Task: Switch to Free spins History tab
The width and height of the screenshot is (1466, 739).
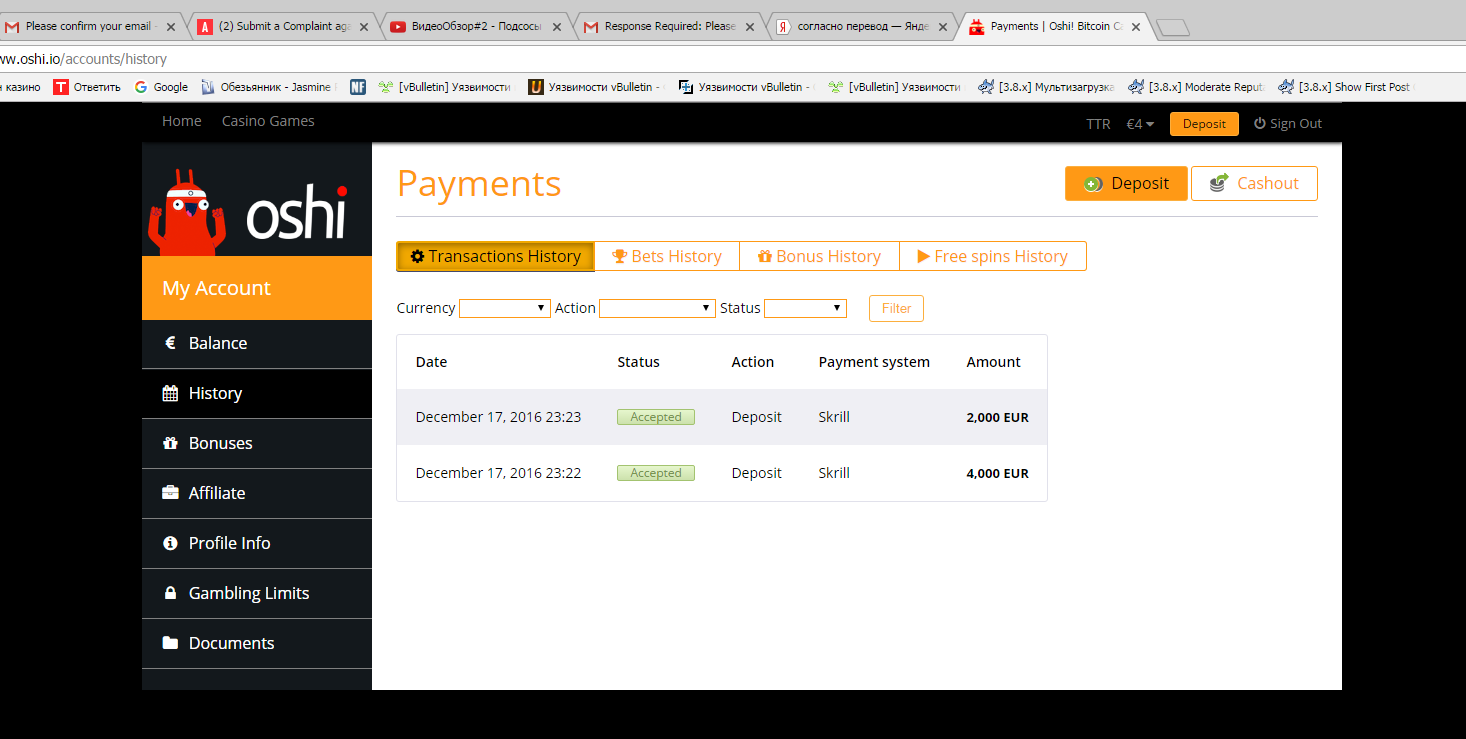Action: click(993, 256)
